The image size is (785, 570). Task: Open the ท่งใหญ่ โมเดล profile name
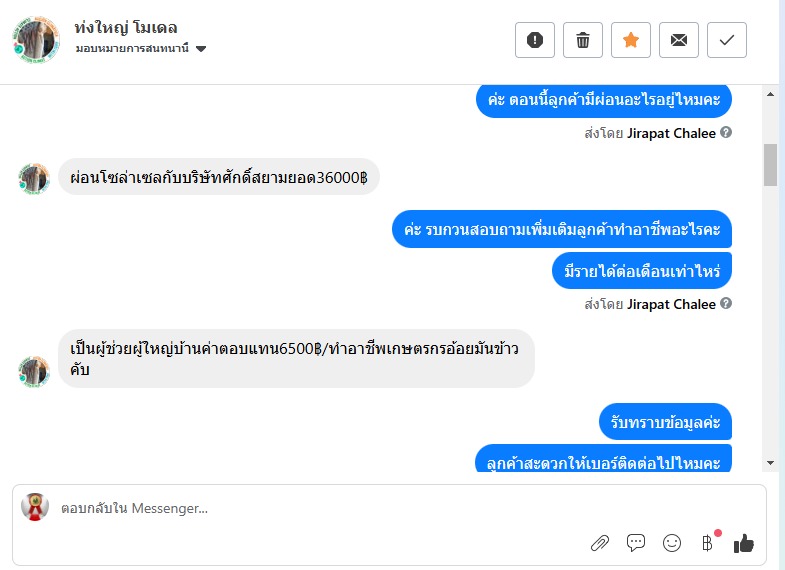click(x=126, y=27)
